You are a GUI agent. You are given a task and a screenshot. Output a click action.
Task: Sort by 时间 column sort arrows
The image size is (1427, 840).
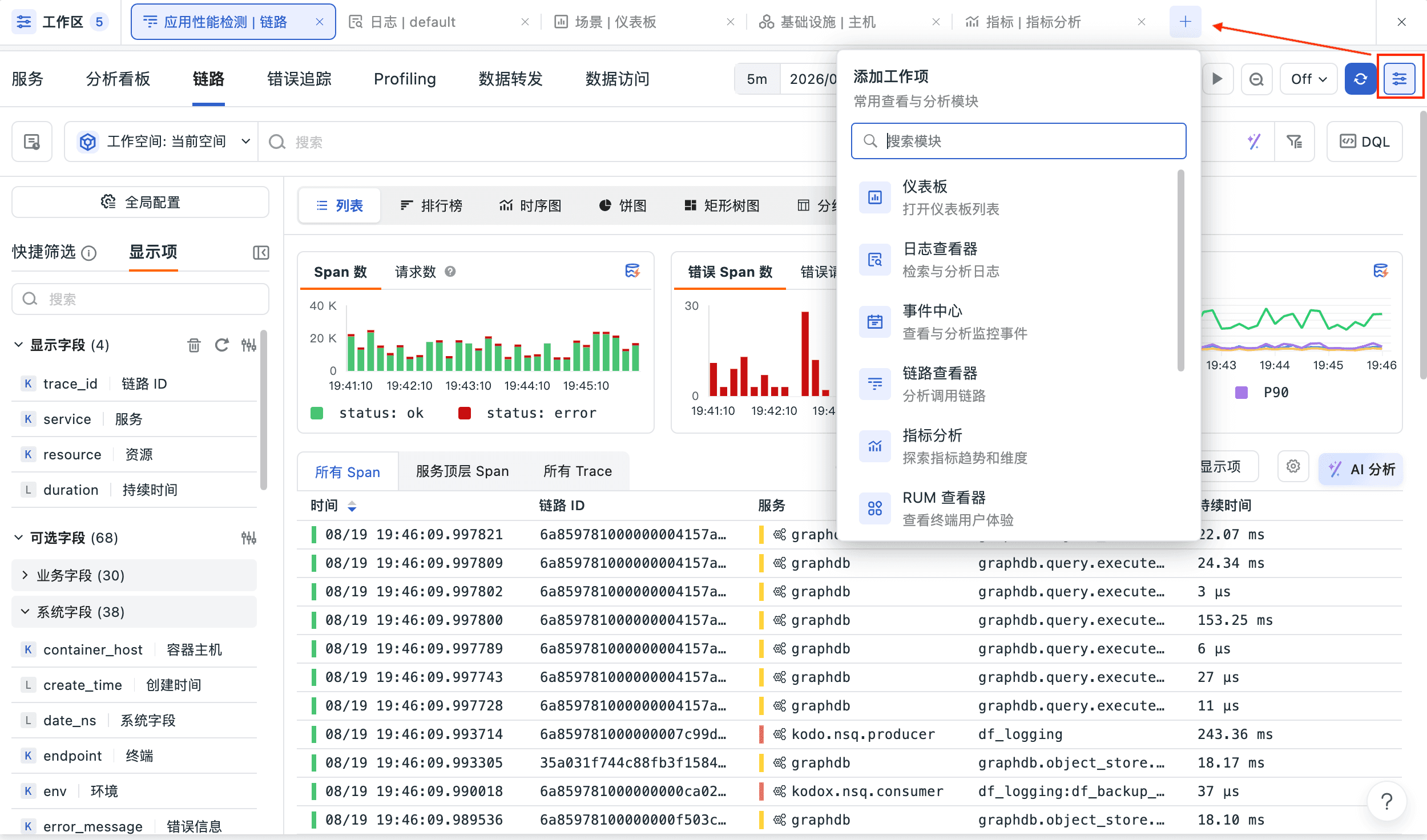coord(352,506)
